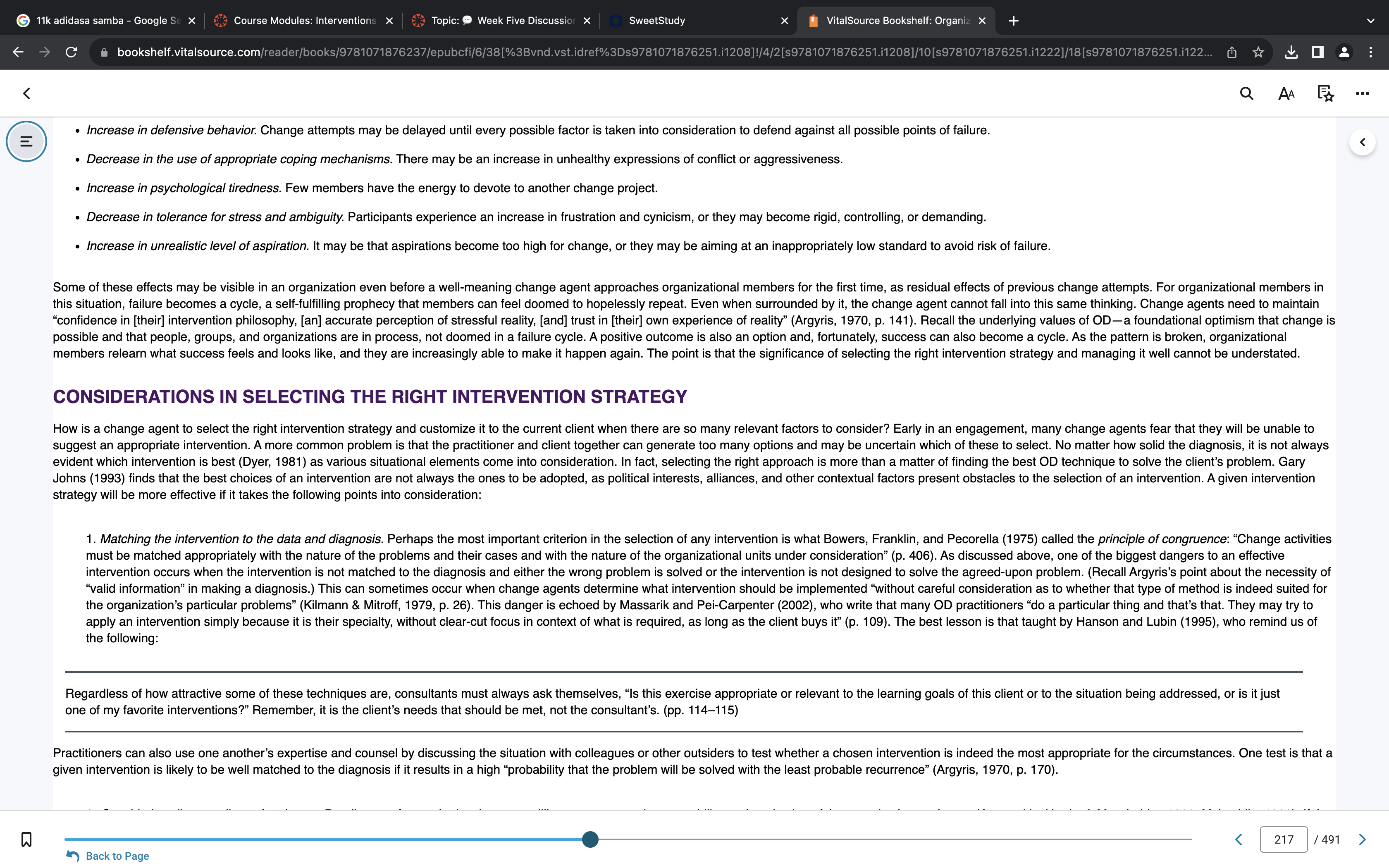View site information lock icon
Image resolution: width=1389 pixels, height=868 pixels.
tap(104, 52)
